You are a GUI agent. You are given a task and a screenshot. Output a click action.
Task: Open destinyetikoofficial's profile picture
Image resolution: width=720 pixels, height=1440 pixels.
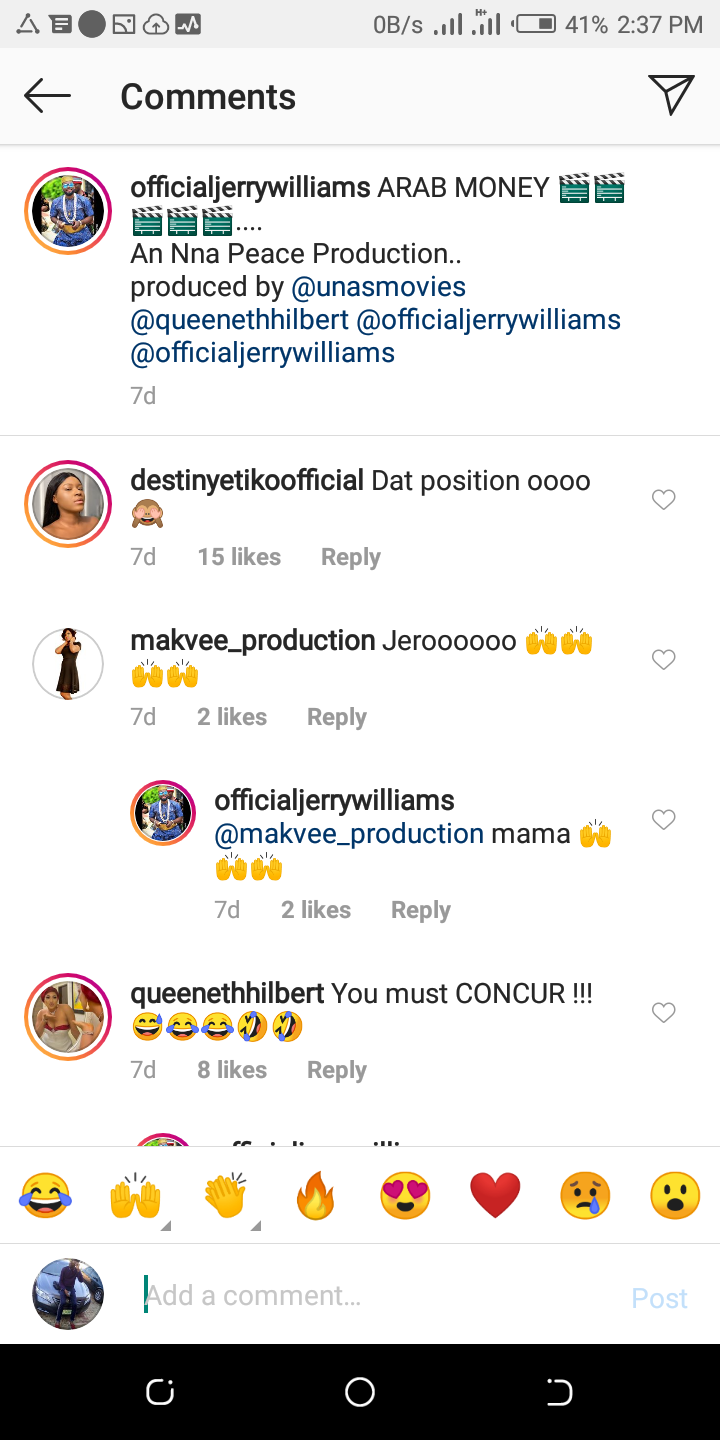[x=68, y=504]
